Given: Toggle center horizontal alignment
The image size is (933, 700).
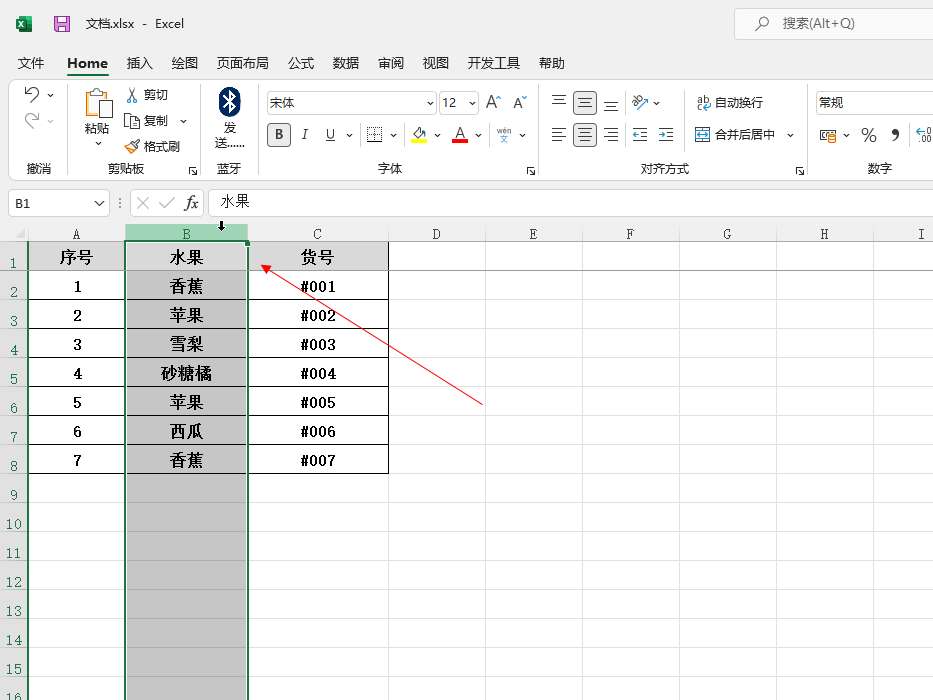Looking at the screenshot, I should tap(585, 135).
